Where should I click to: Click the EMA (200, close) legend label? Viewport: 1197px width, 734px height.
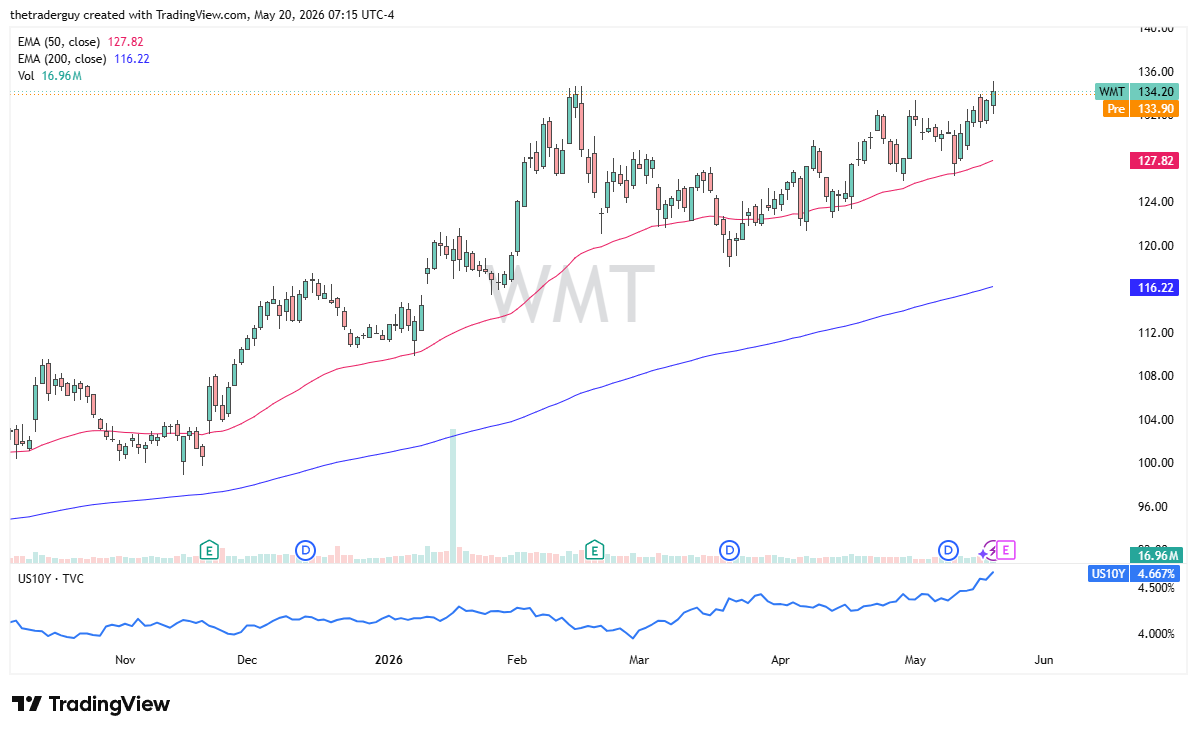click(x=62, y=59)
